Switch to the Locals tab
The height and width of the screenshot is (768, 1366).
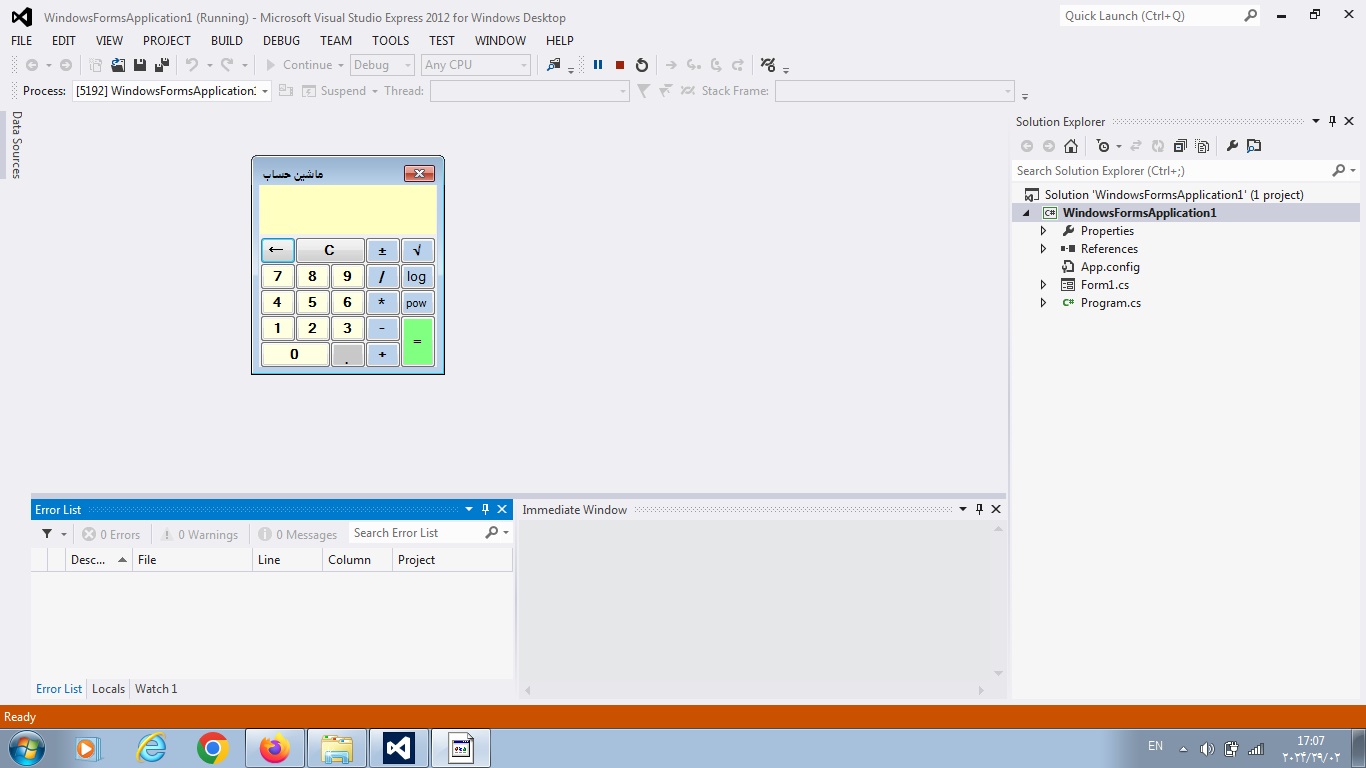[108, 689]
